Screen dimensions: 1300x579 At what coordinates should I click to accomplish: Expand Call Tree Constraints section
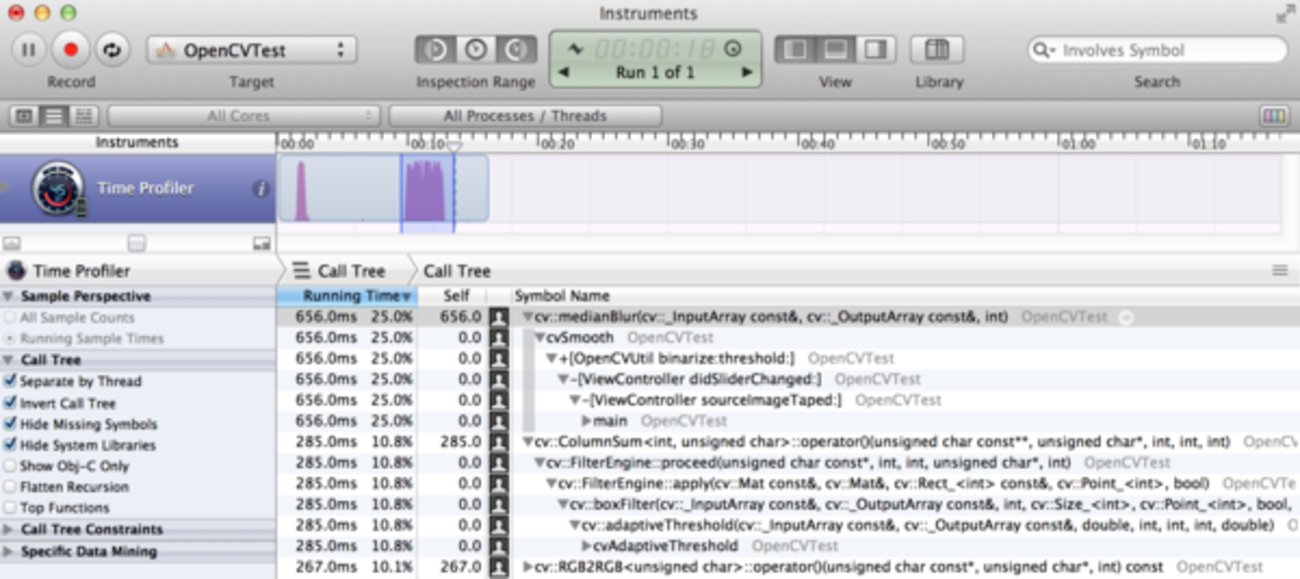tap(8, 529)
